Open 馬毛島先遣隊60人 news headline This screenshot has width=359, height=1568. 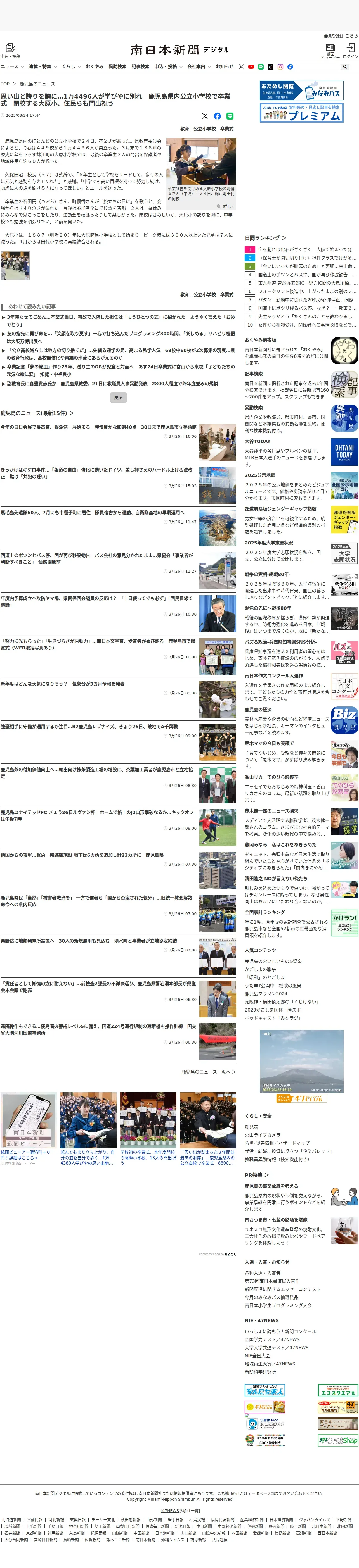point(92,513)
